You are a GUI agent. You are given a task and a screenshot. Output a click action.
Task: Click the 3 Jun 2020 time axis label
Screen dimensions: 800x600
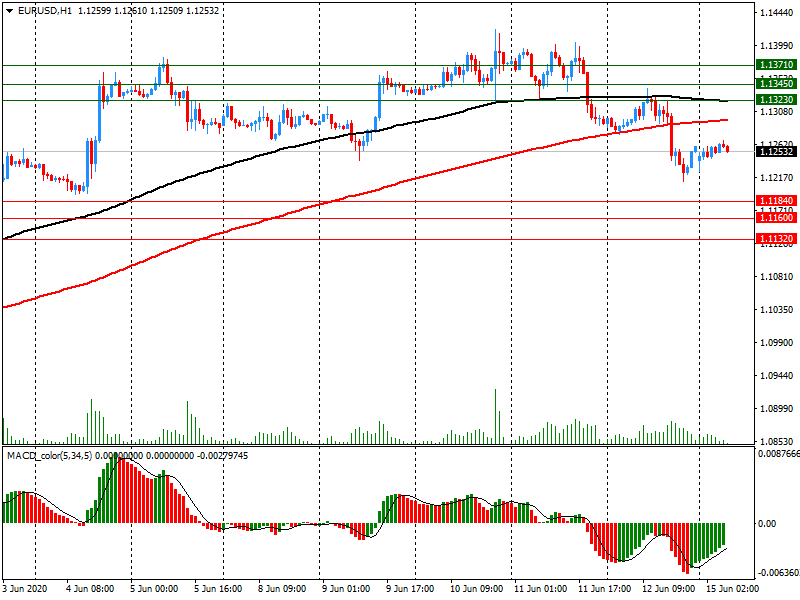coord(24,589)
